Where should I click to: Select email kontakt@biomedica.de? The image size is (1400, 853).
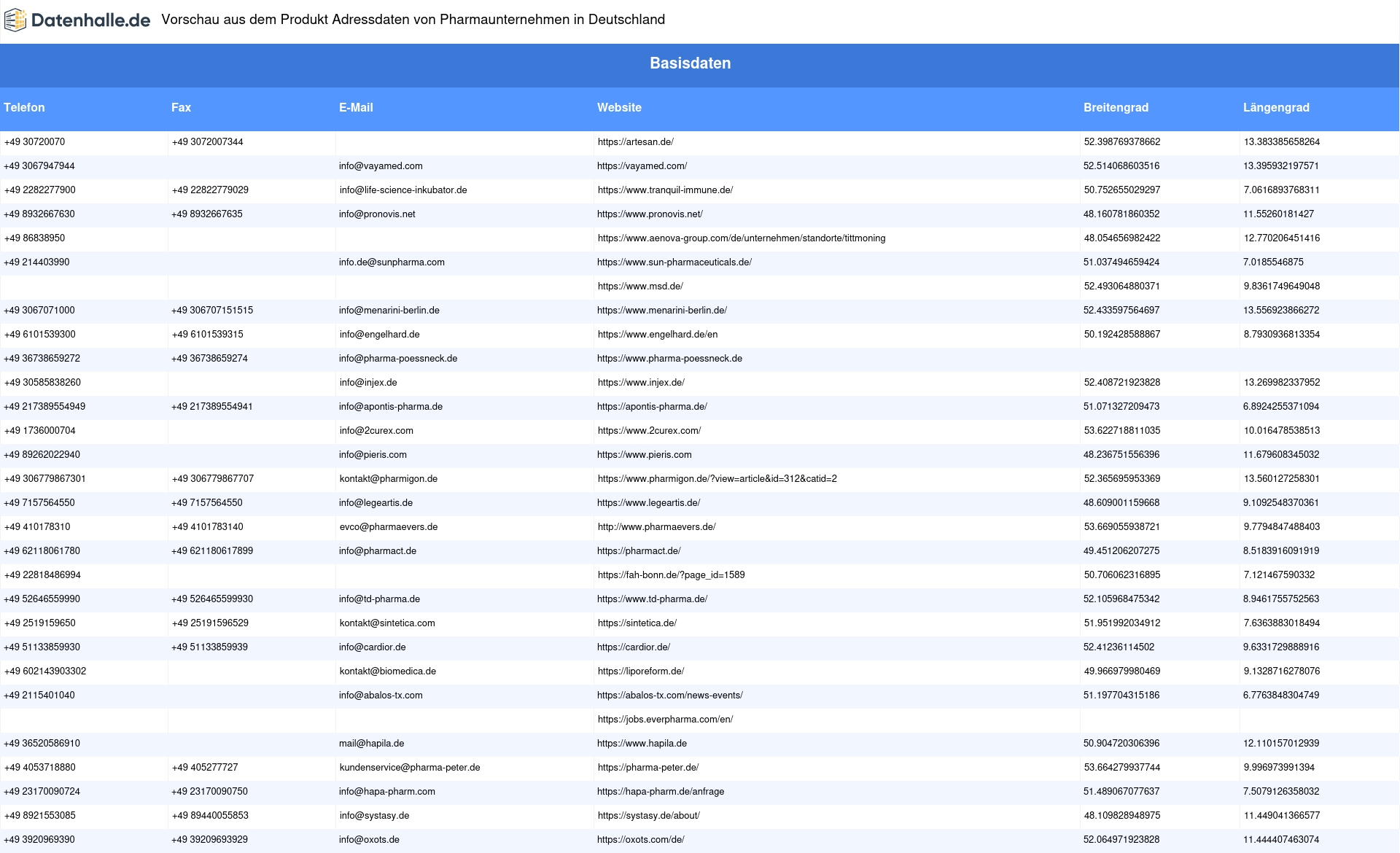(387, 671)
